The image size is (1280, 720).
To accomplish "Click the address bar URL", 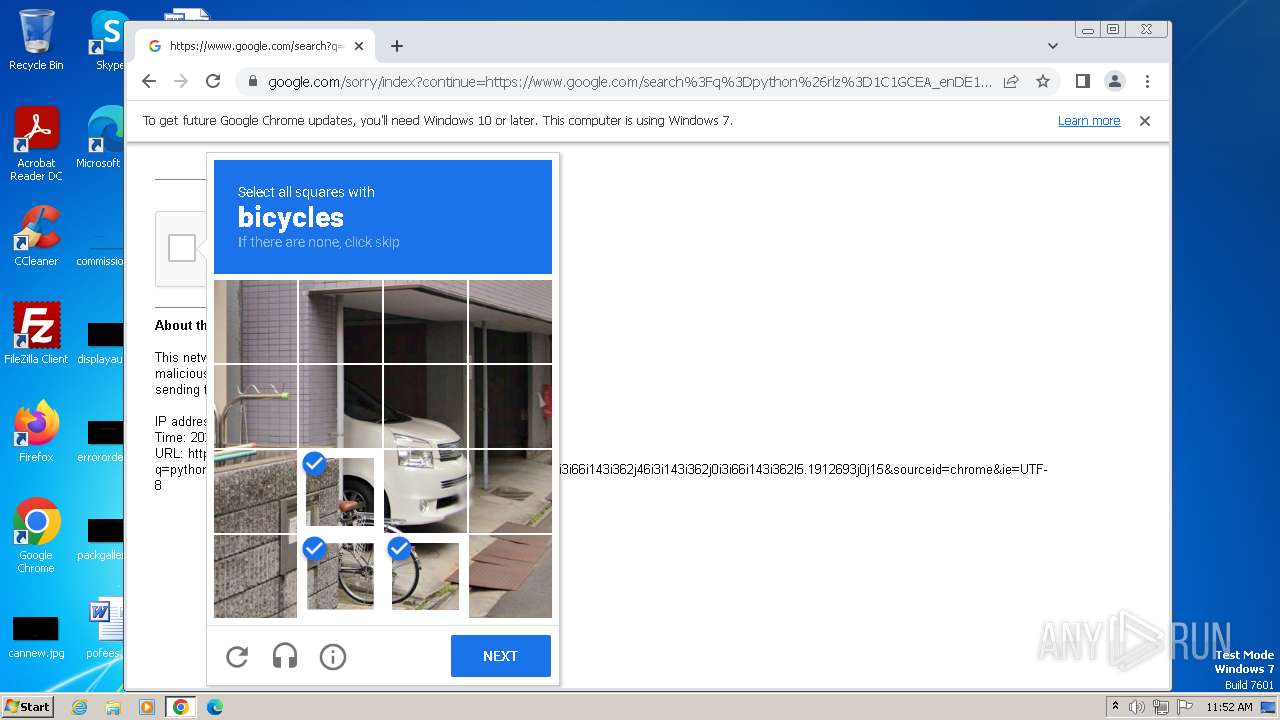I will click(630, 81).
